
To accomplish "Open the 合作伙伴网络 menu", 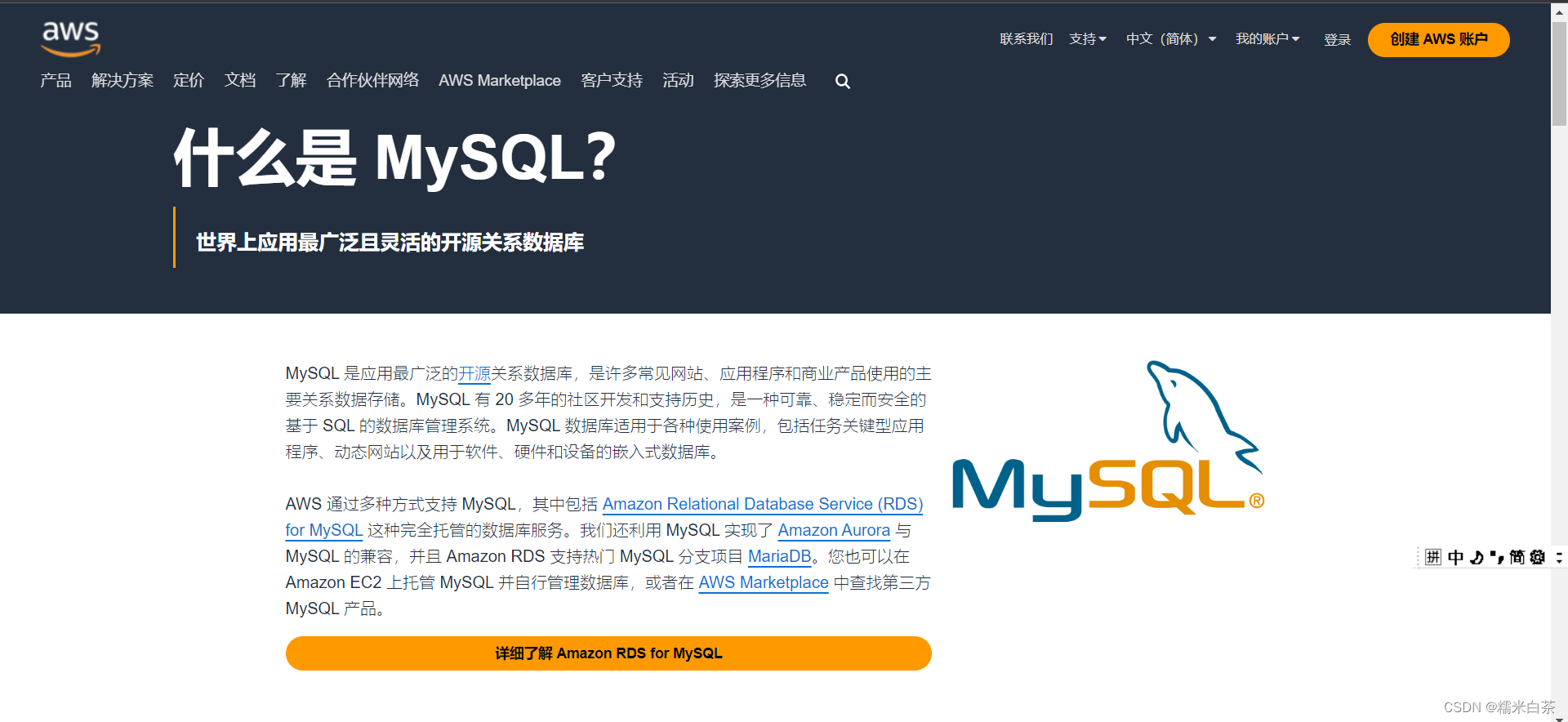I will 372,80.
